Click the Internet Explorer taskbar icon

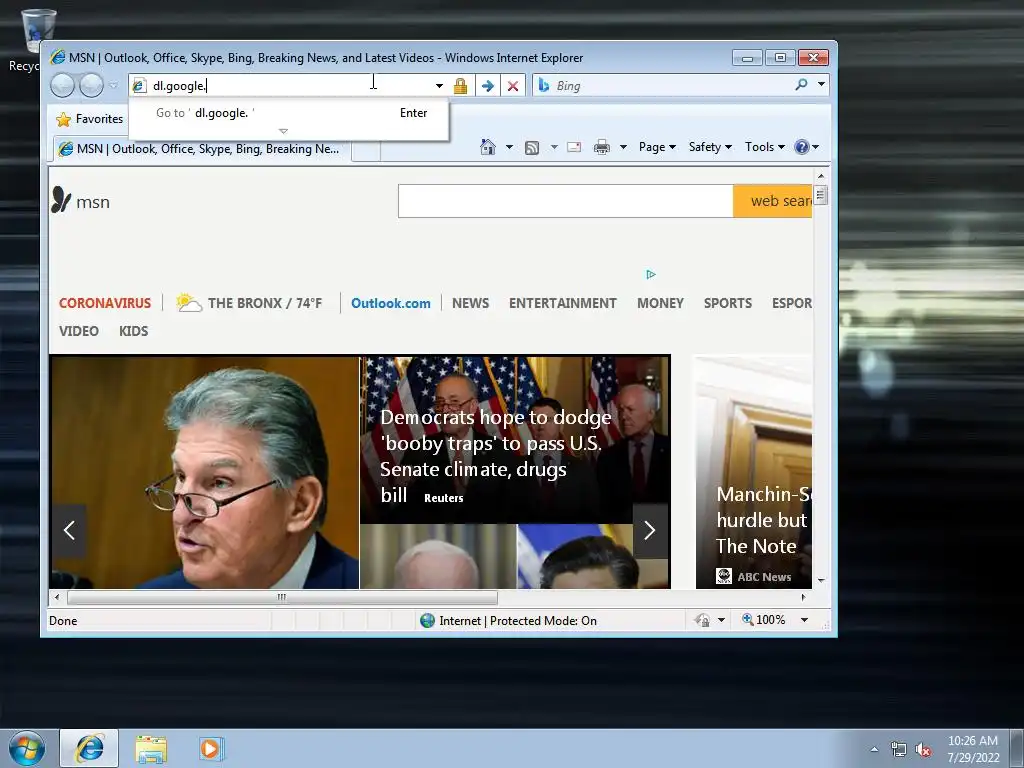point(89,748)
